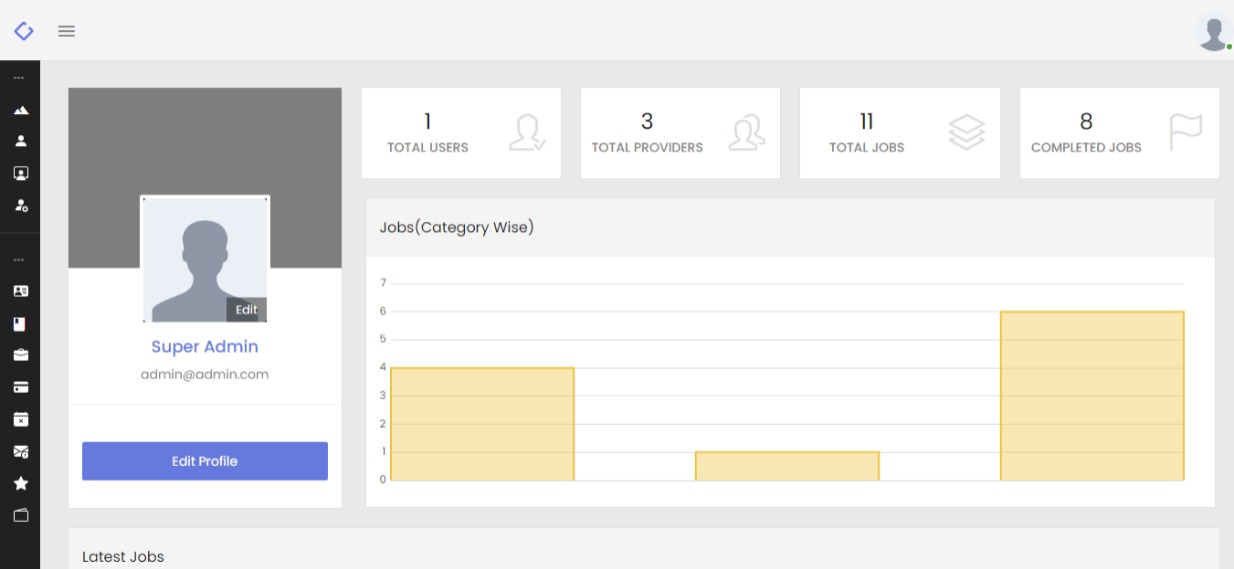Select the ID card icon in the sidebar

20,291
